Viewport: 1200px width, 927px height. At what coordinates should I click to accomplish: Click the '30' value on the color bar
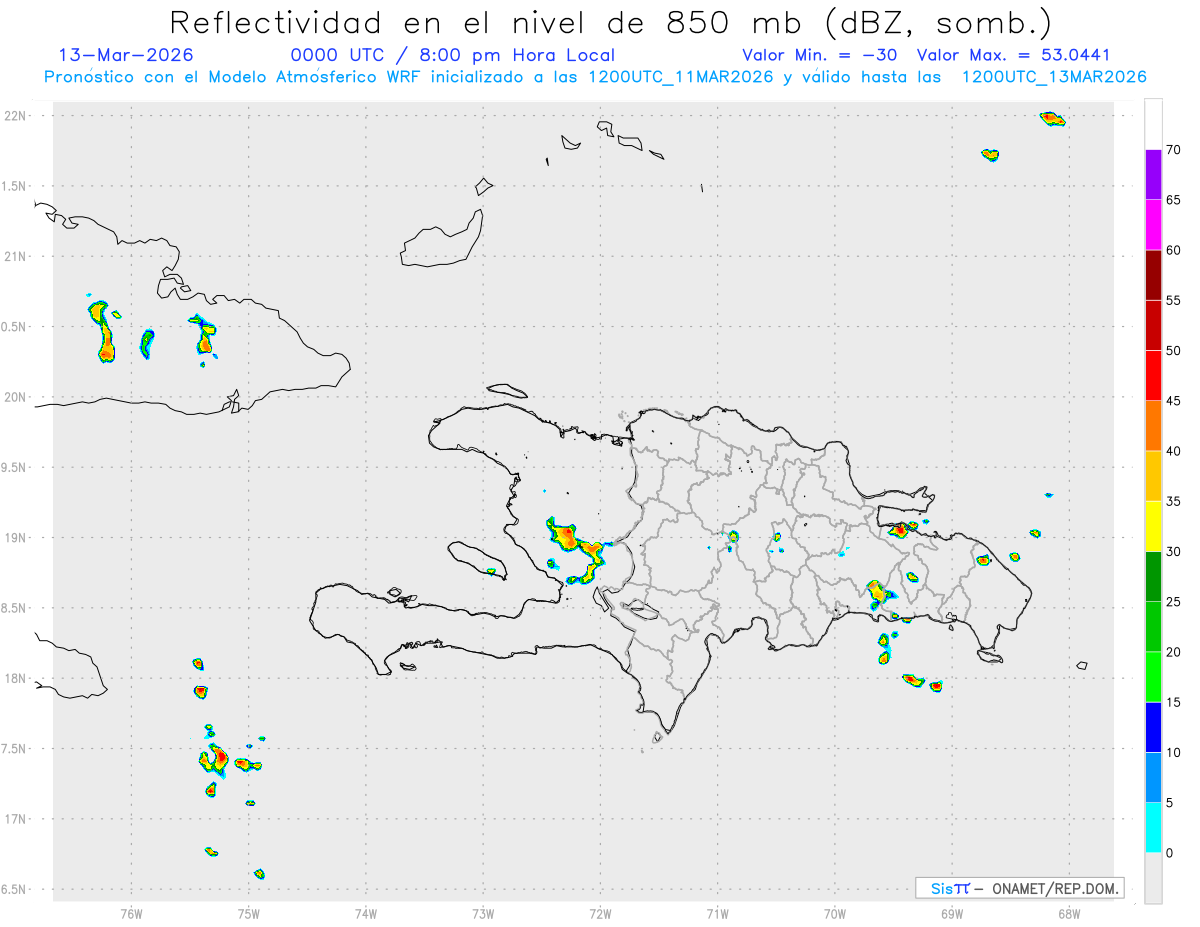tap(1173, 552)
